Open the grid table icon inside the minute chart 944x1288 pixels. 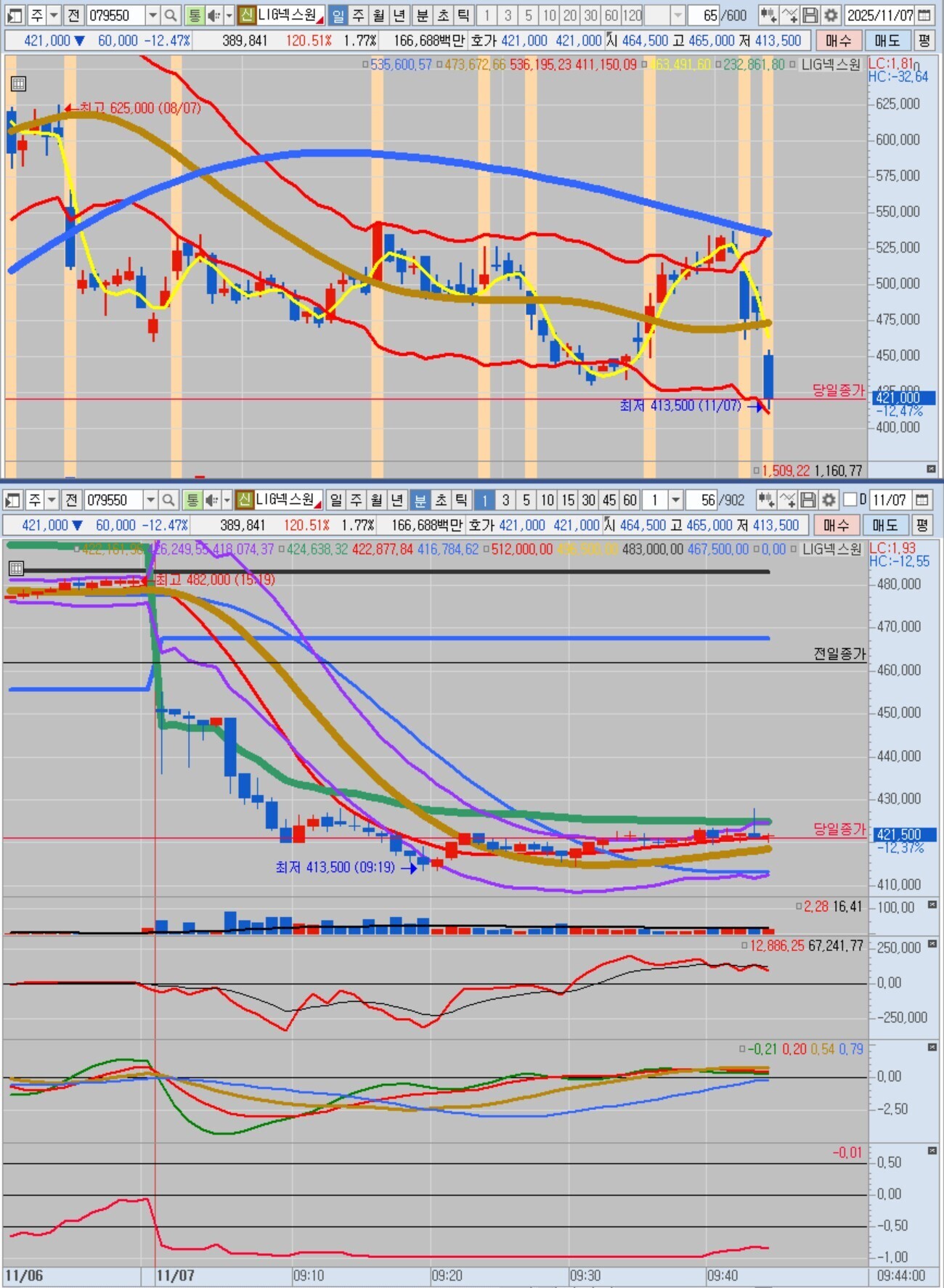[x=17, y=568]
